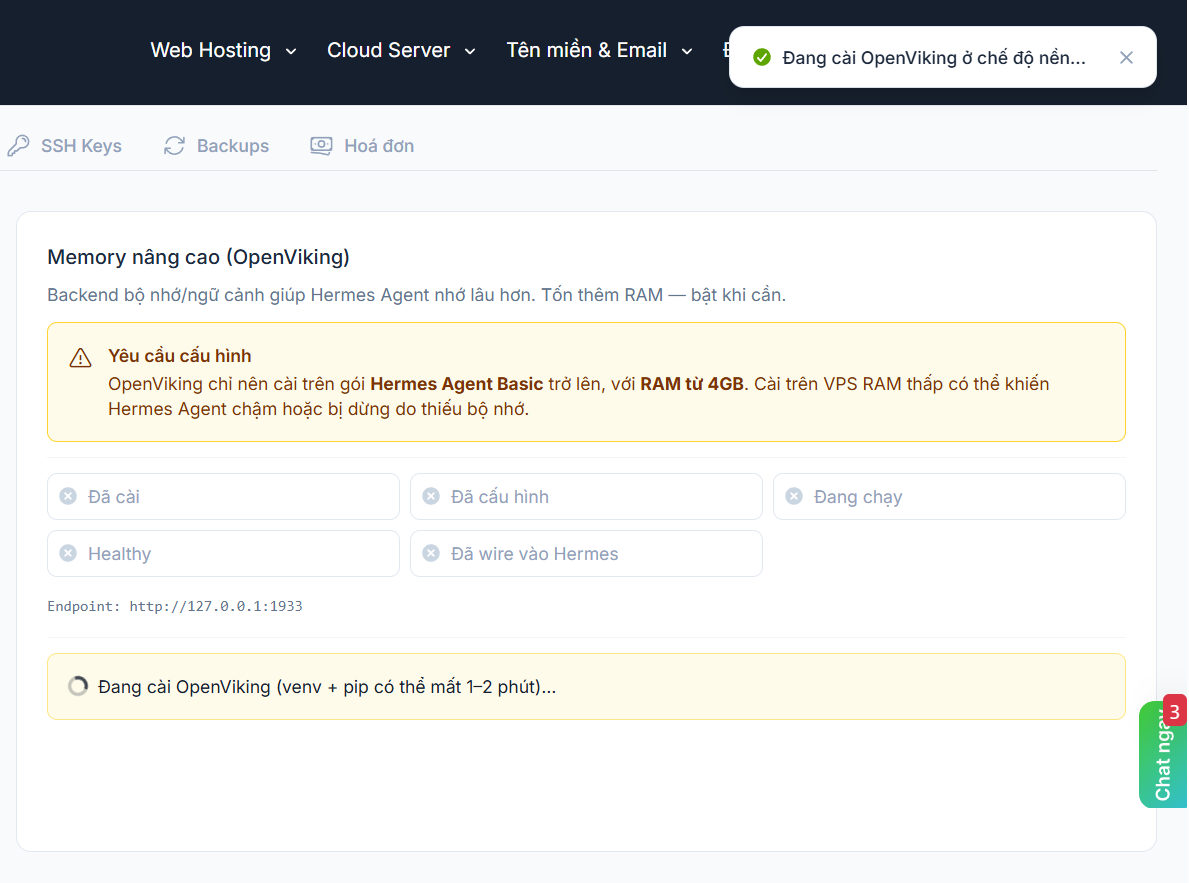
Task: Click the Yêu cầu cấu hình heading
Action: pos(180,356)
